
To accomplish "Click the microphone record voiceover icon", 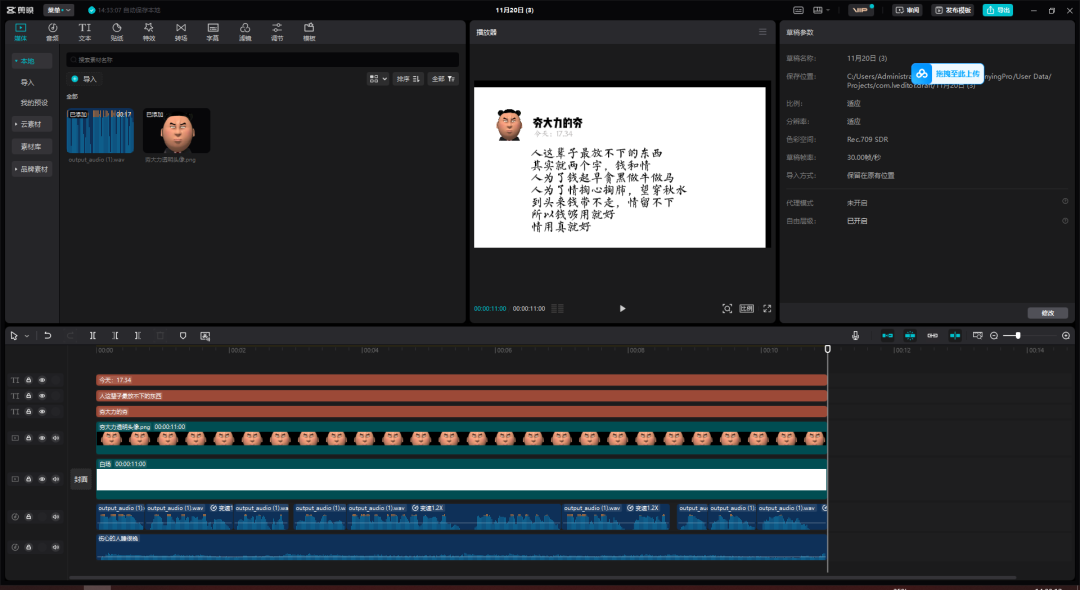I will pyautogui.click(x=855, y=336).
